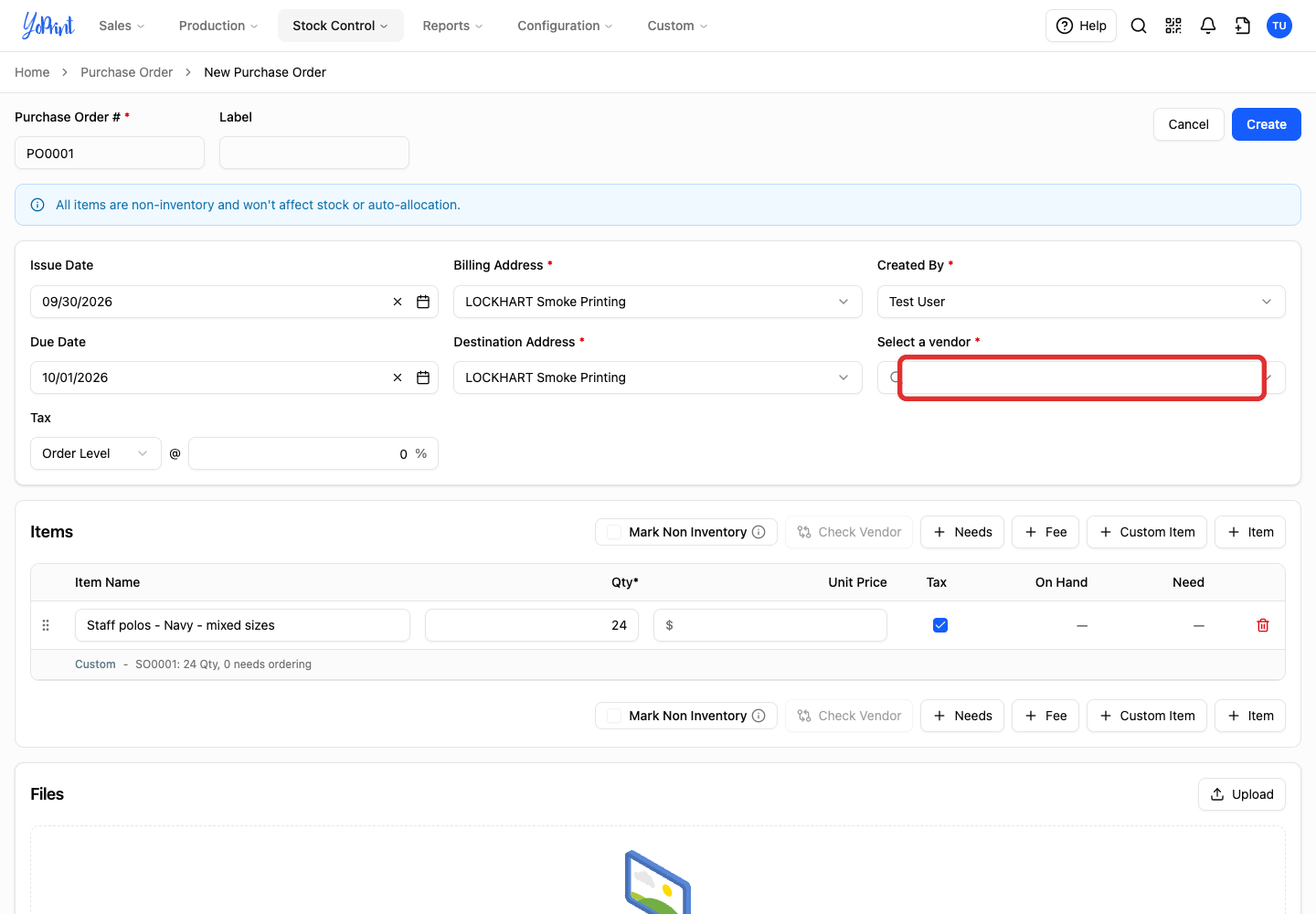Click the top Custom Item button
The image size is (1316, 914).
click(1147, 532)
